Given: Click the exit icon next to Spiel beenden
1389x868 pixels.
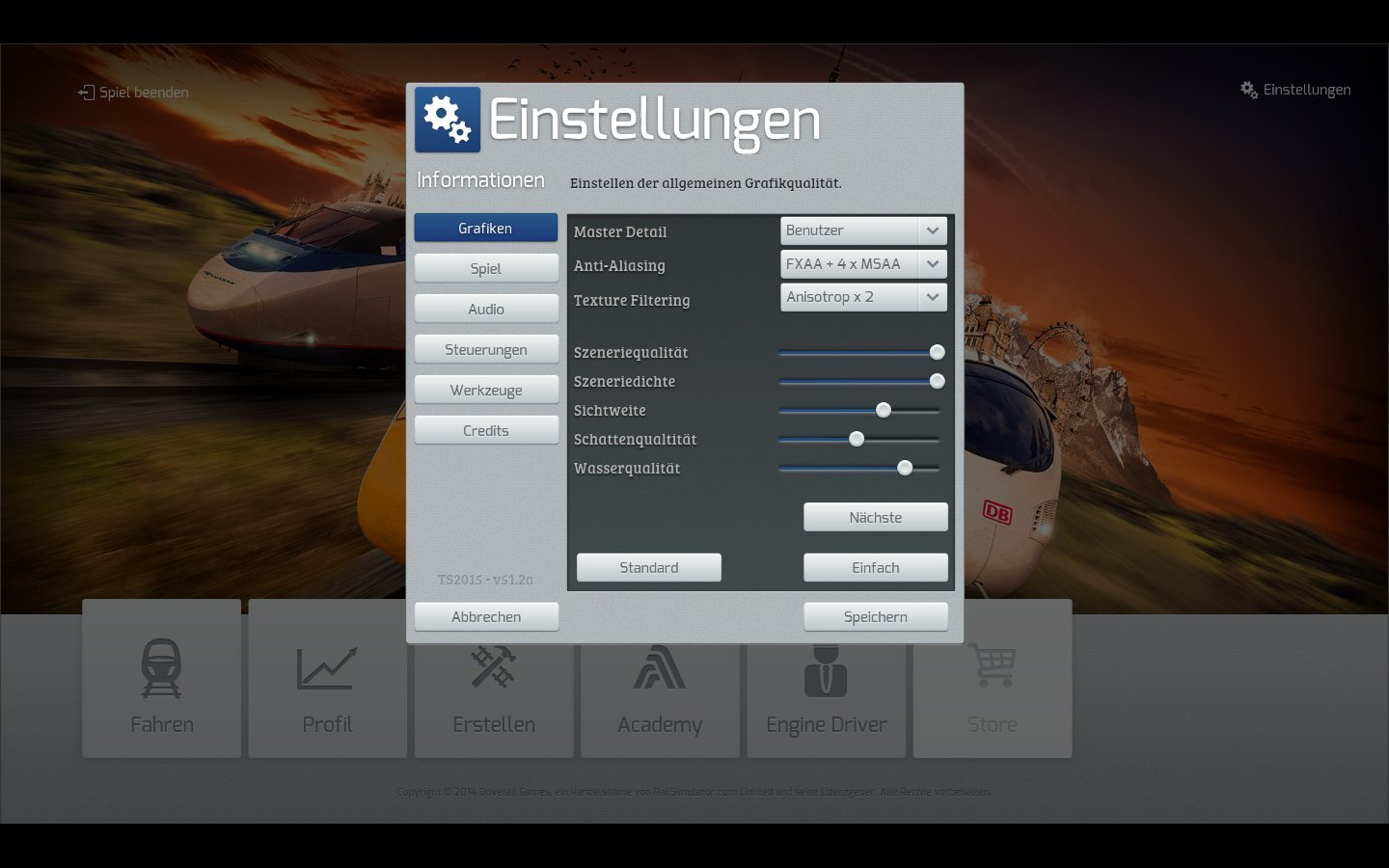Looking at the screenshot, I should (86, 93).
